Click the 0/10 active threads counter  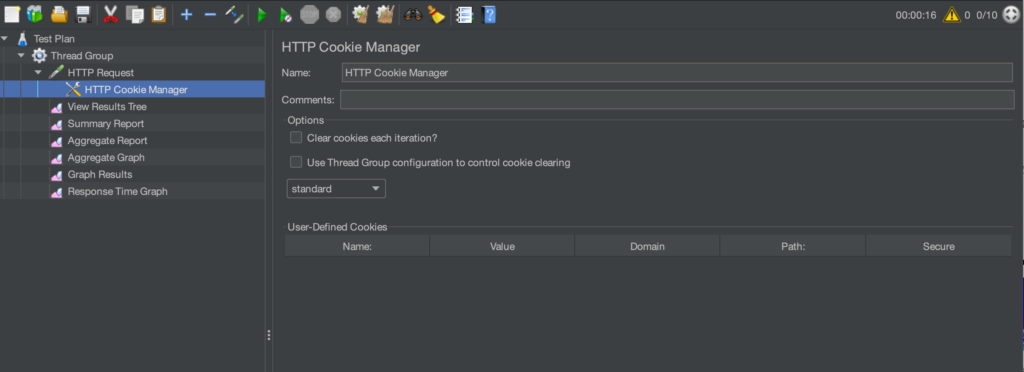987,15
